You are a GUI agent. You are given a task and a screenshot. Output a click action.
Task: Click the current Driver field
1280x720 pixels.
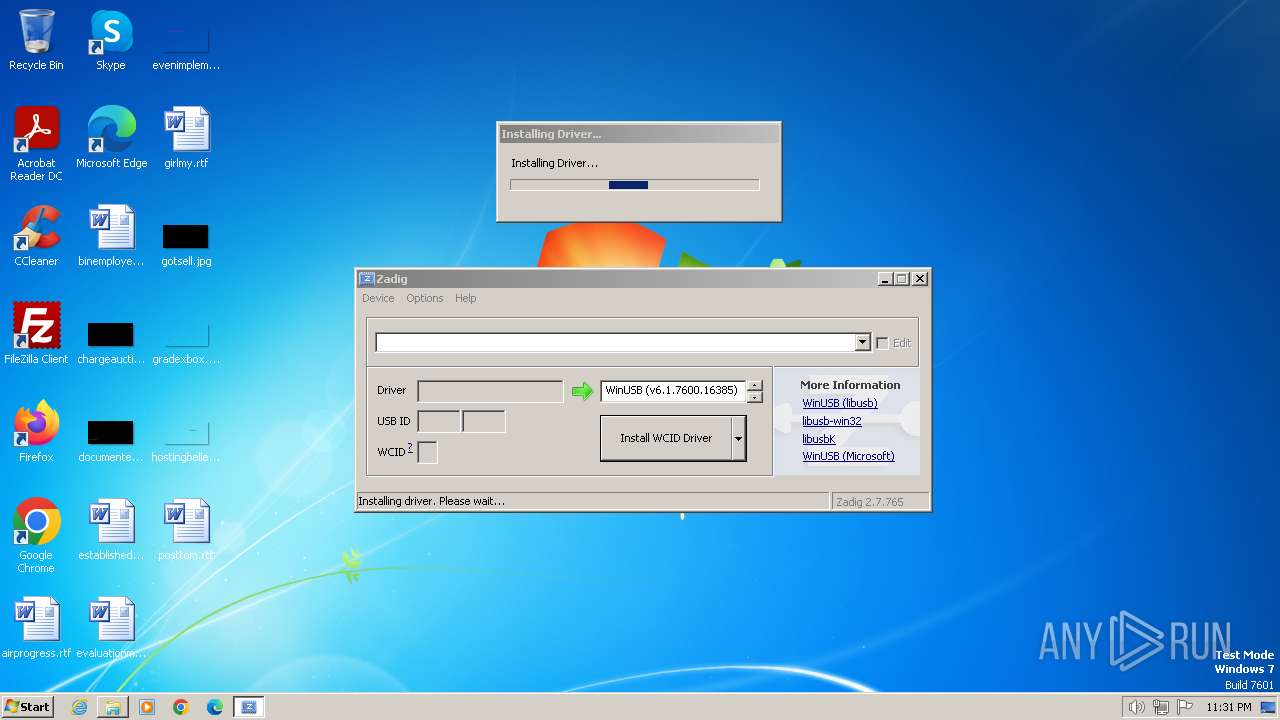coord(490,391)
